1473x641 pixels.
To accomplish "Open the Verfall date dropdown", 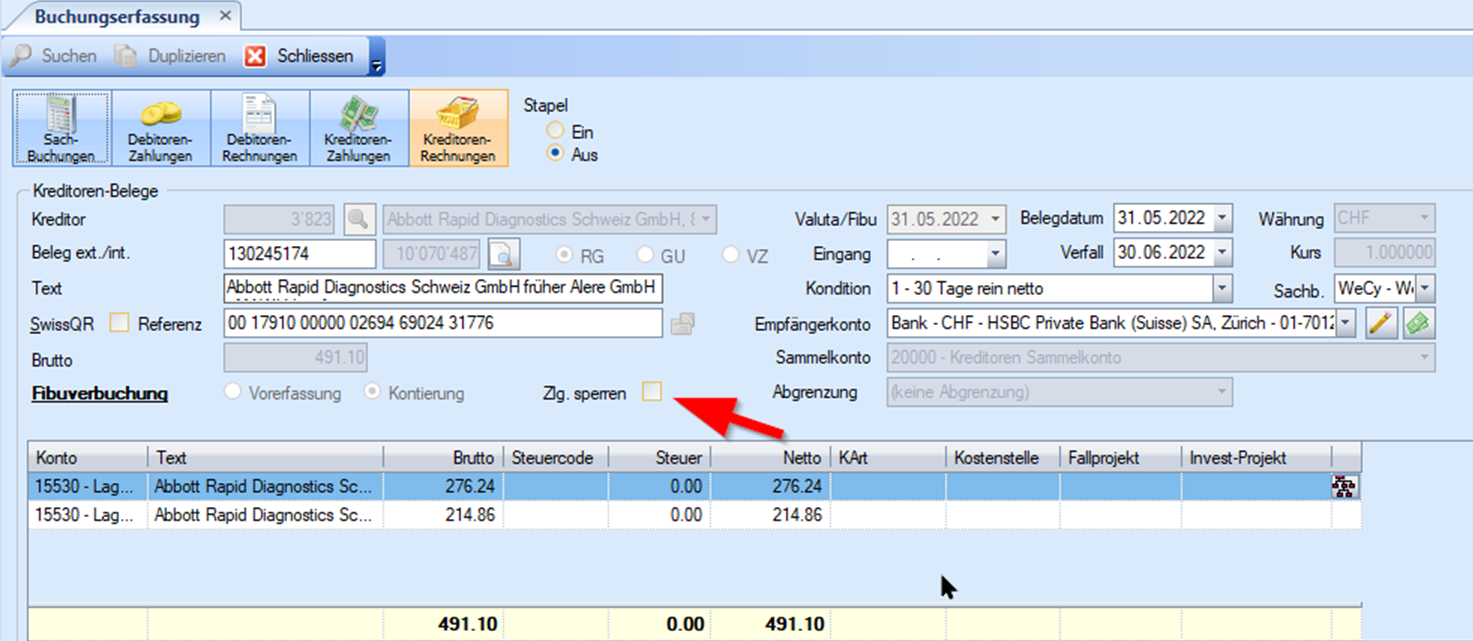I will 1222,254.
